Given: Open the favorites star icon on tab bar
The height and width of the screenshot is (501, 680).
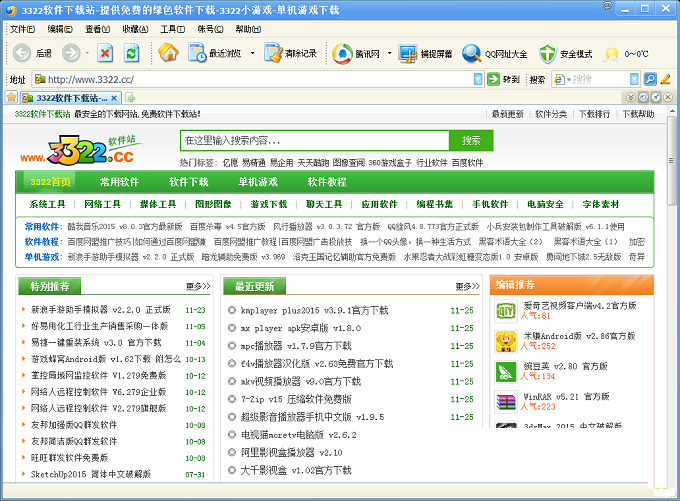Looking at the screenshot, I should coord(11,97).
